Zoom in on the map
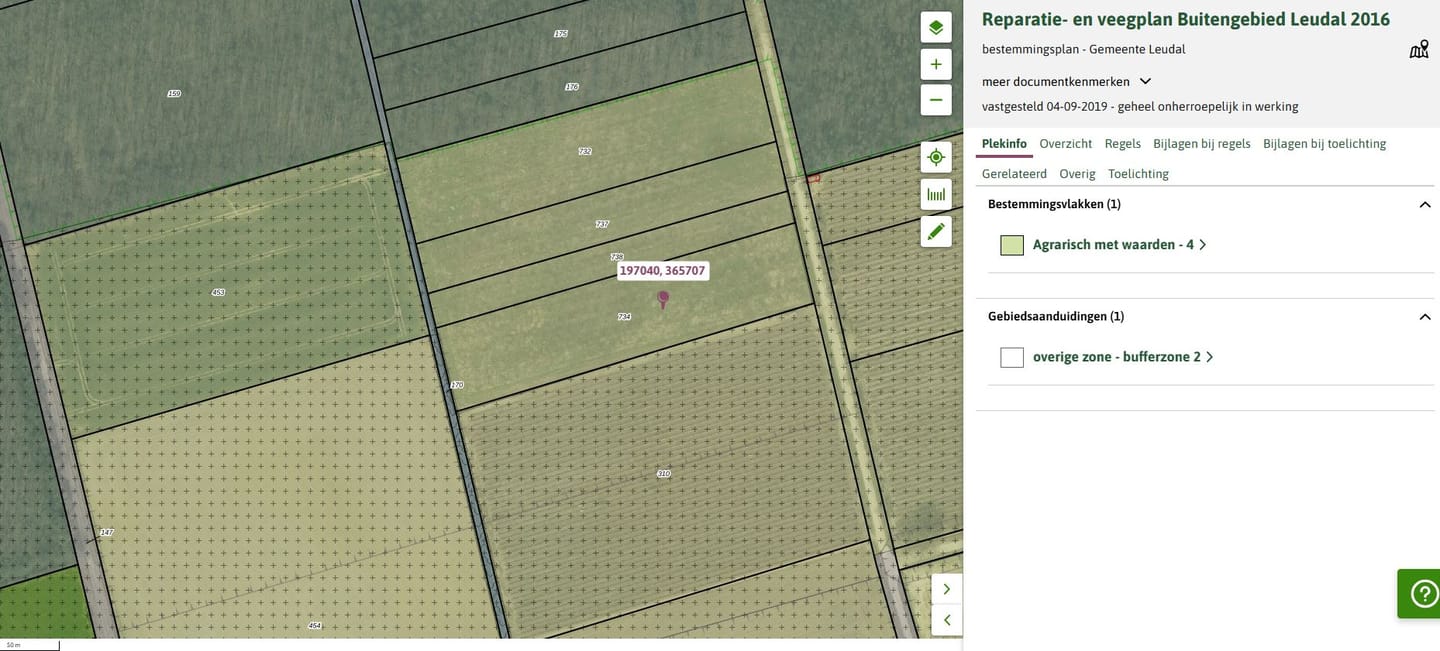The image size is (1440, 651). click(935, 65)
